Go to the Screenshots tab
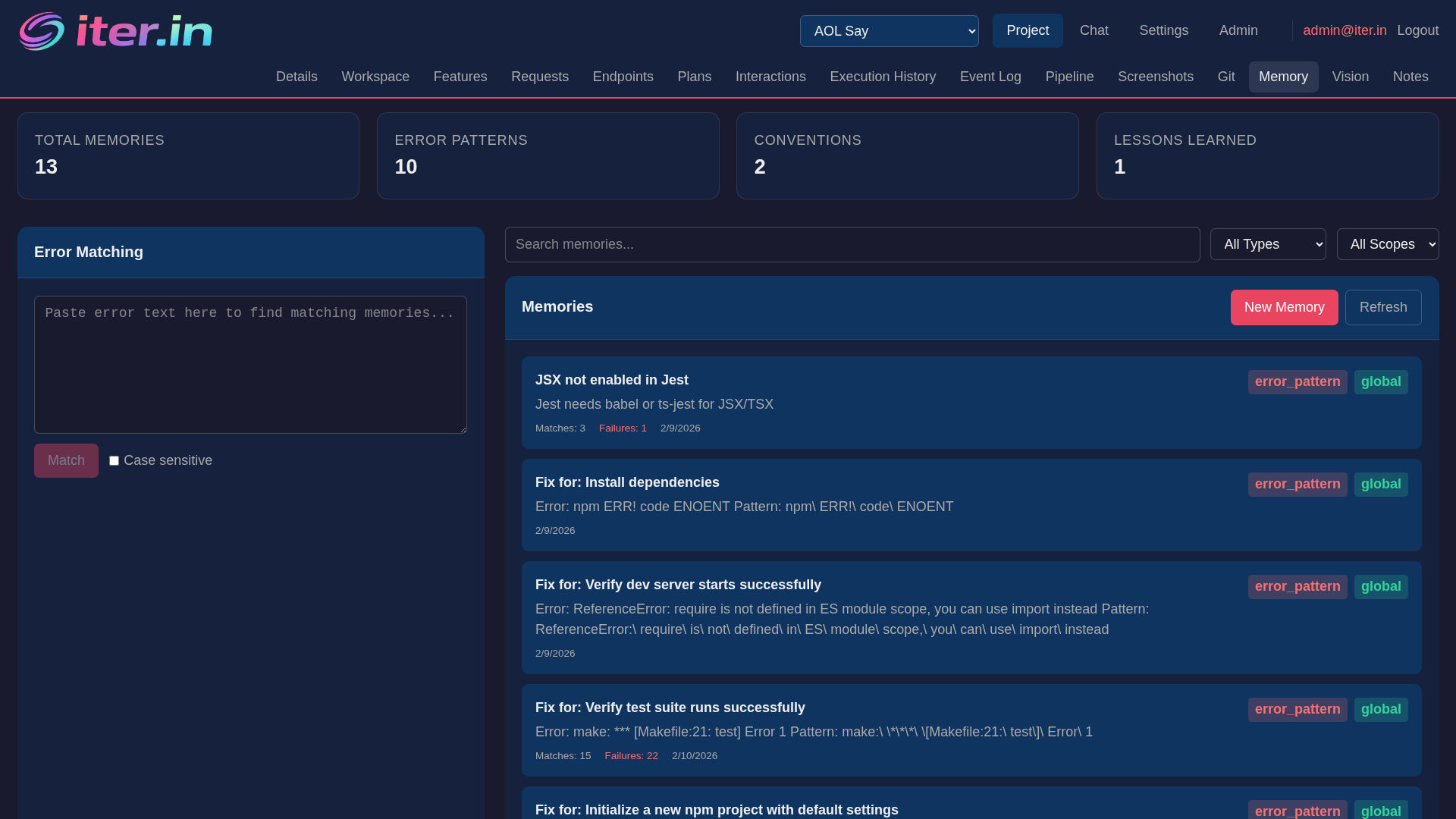1456x819 pixels. [1155, 77]
